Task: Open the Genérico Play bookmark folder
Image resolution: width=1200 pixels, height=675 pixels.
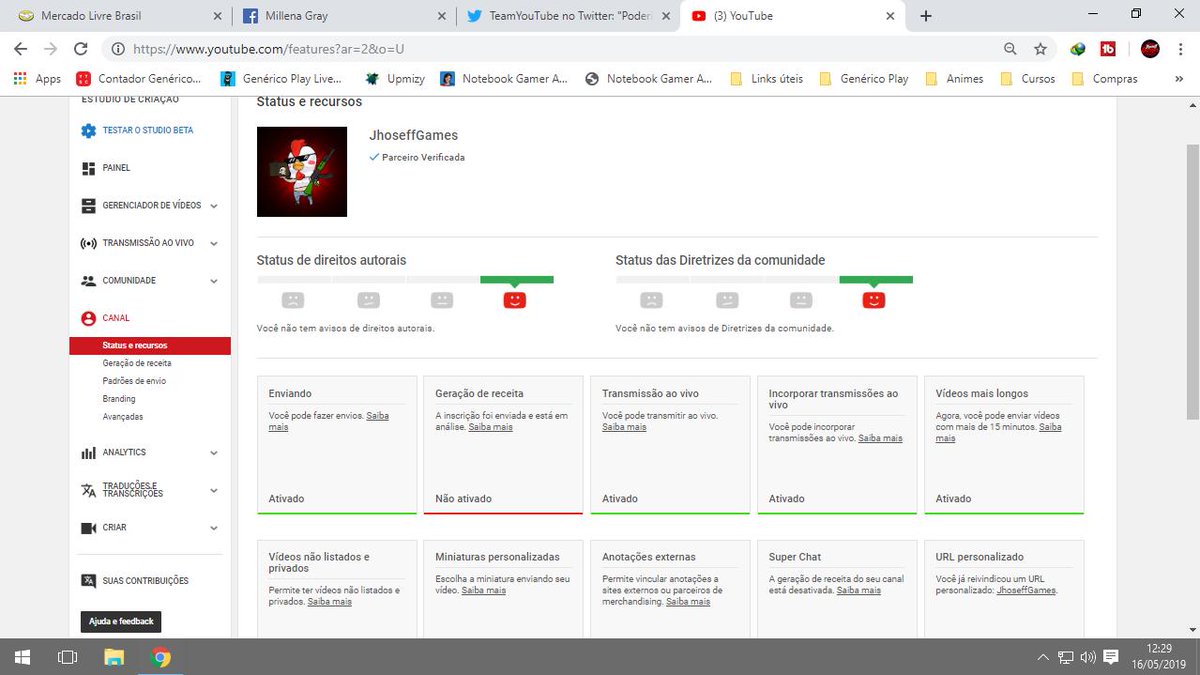Action: tap(865, 78)
